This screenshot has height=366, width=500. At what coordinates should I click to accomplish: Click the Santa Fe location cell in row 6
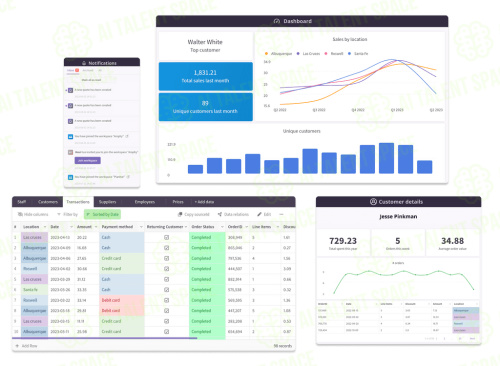coord(34,290)
